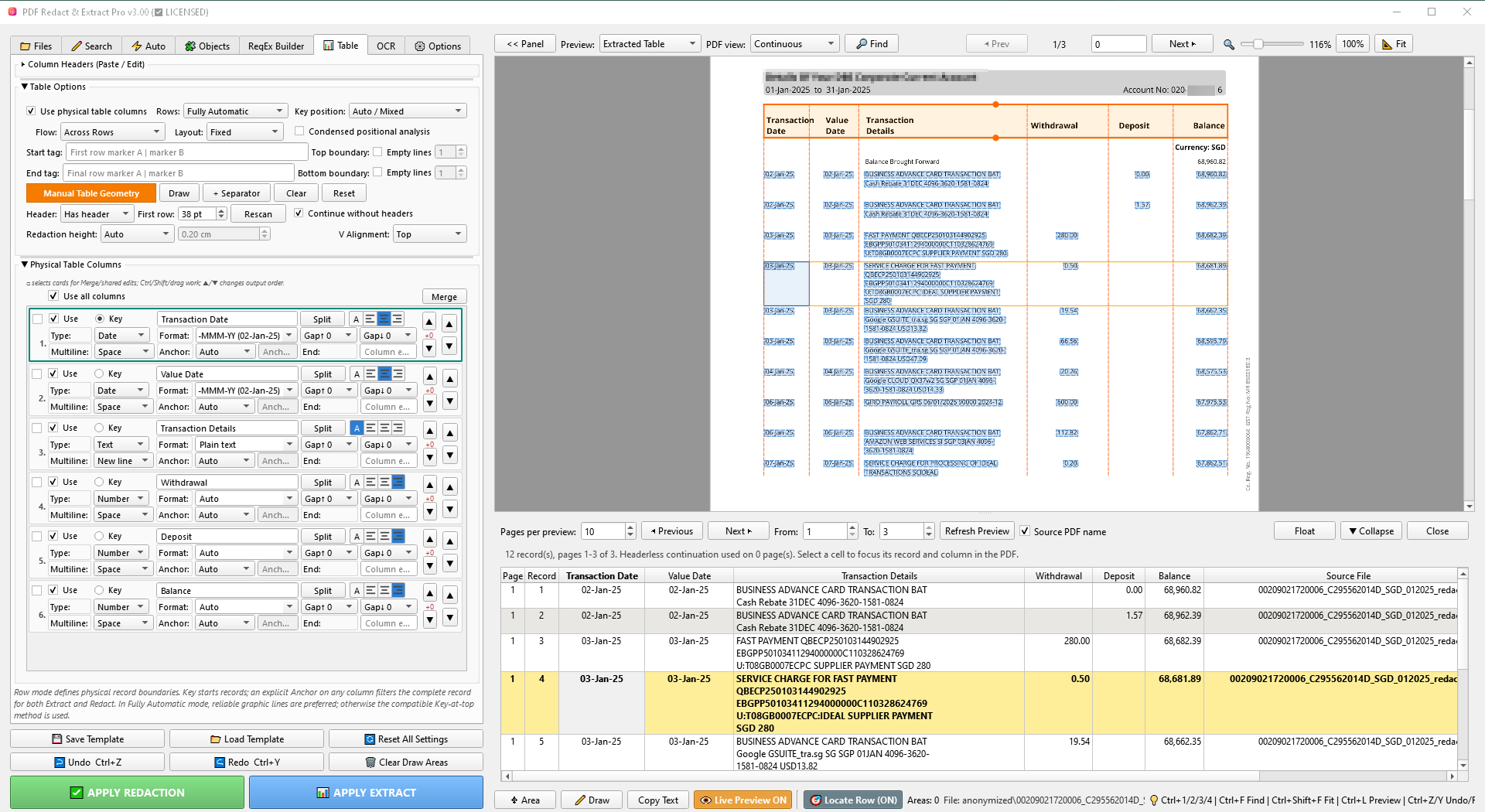Image resolution: width=1485 pixels, height=812 pixels.
Task: Enable Bottom boundary Empty lines checkbox
Action: click(377, 172)
